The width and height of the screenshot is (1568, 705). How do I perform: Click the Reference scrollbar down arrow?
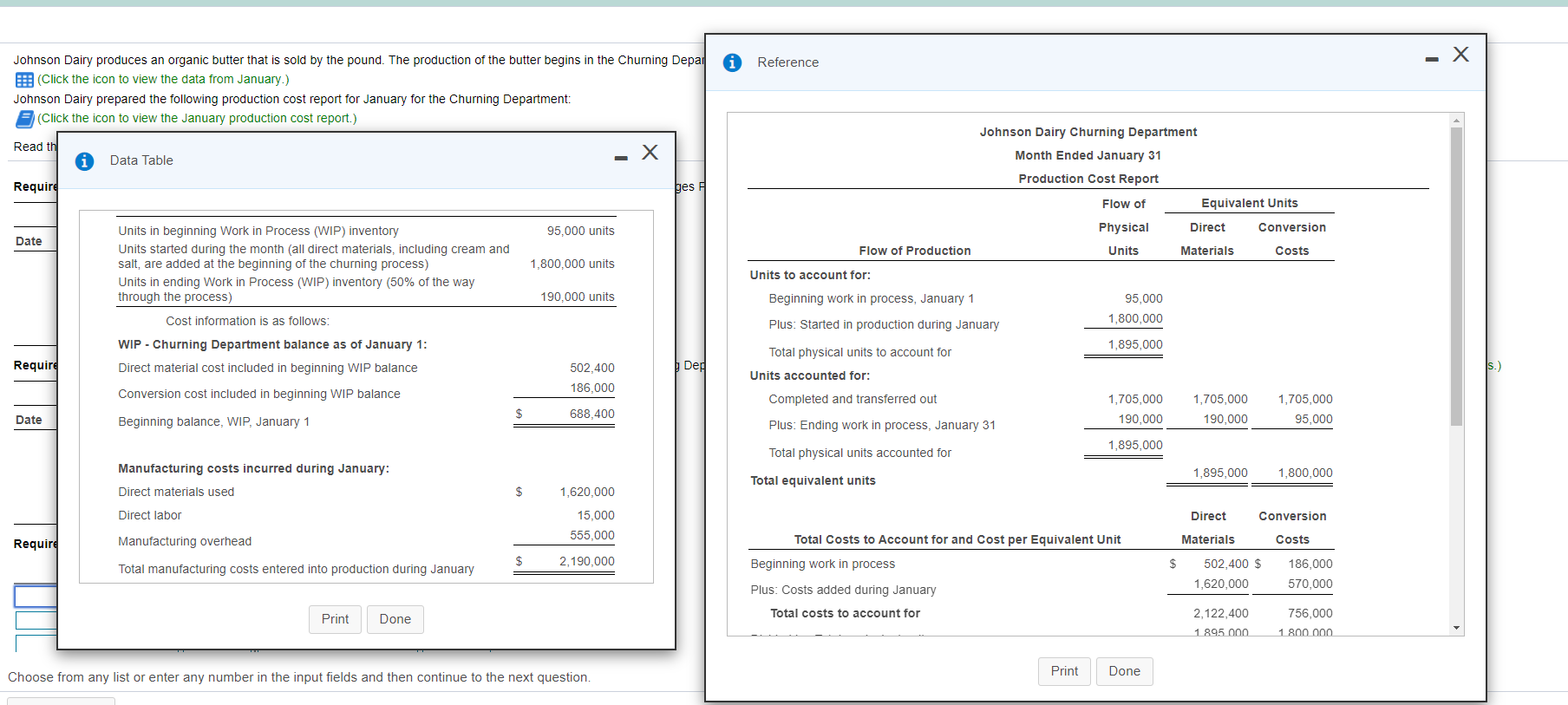[1457, 629]
